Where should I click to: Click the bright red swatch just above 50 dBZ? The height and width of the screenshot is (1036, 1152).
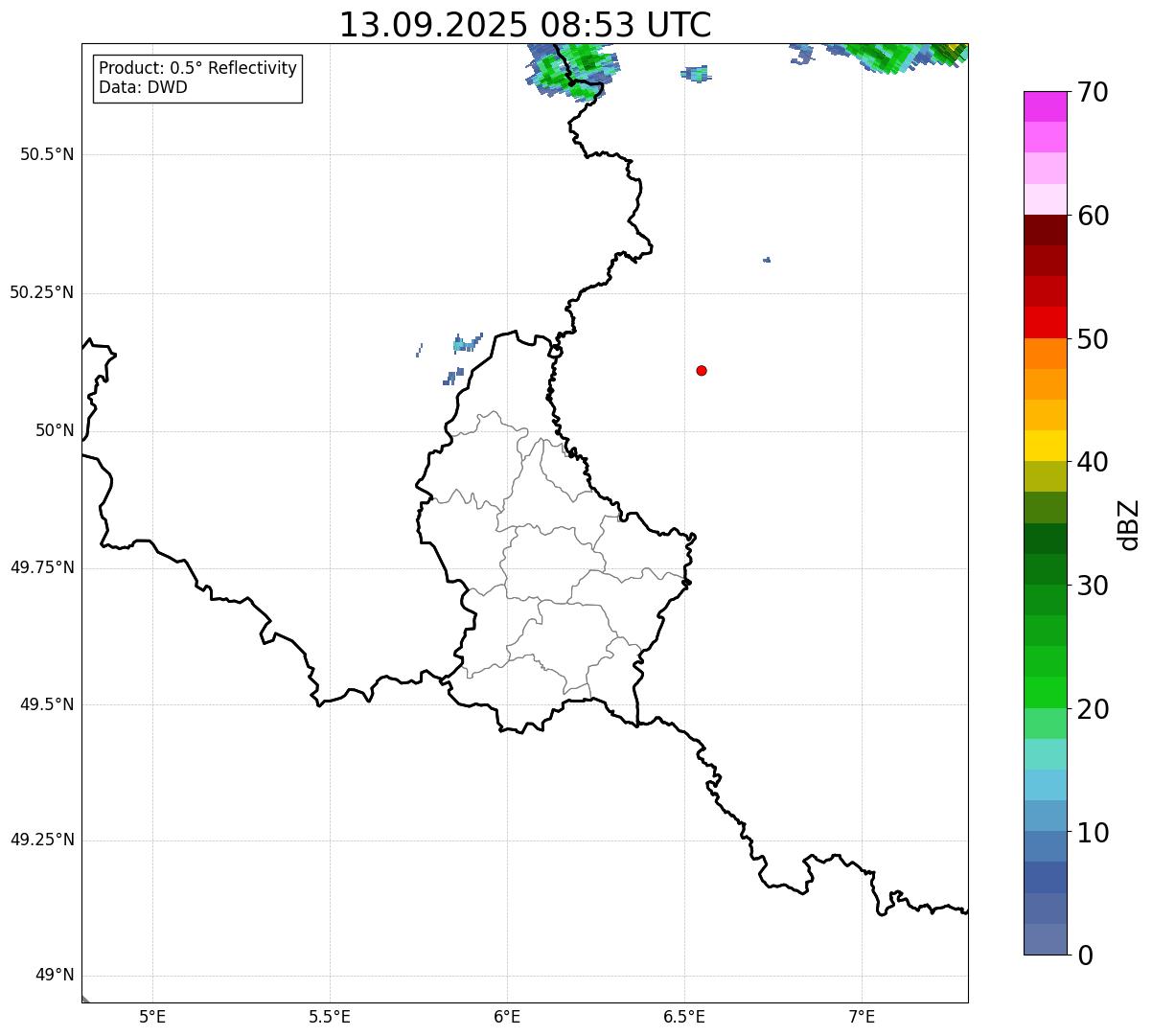1045,322
